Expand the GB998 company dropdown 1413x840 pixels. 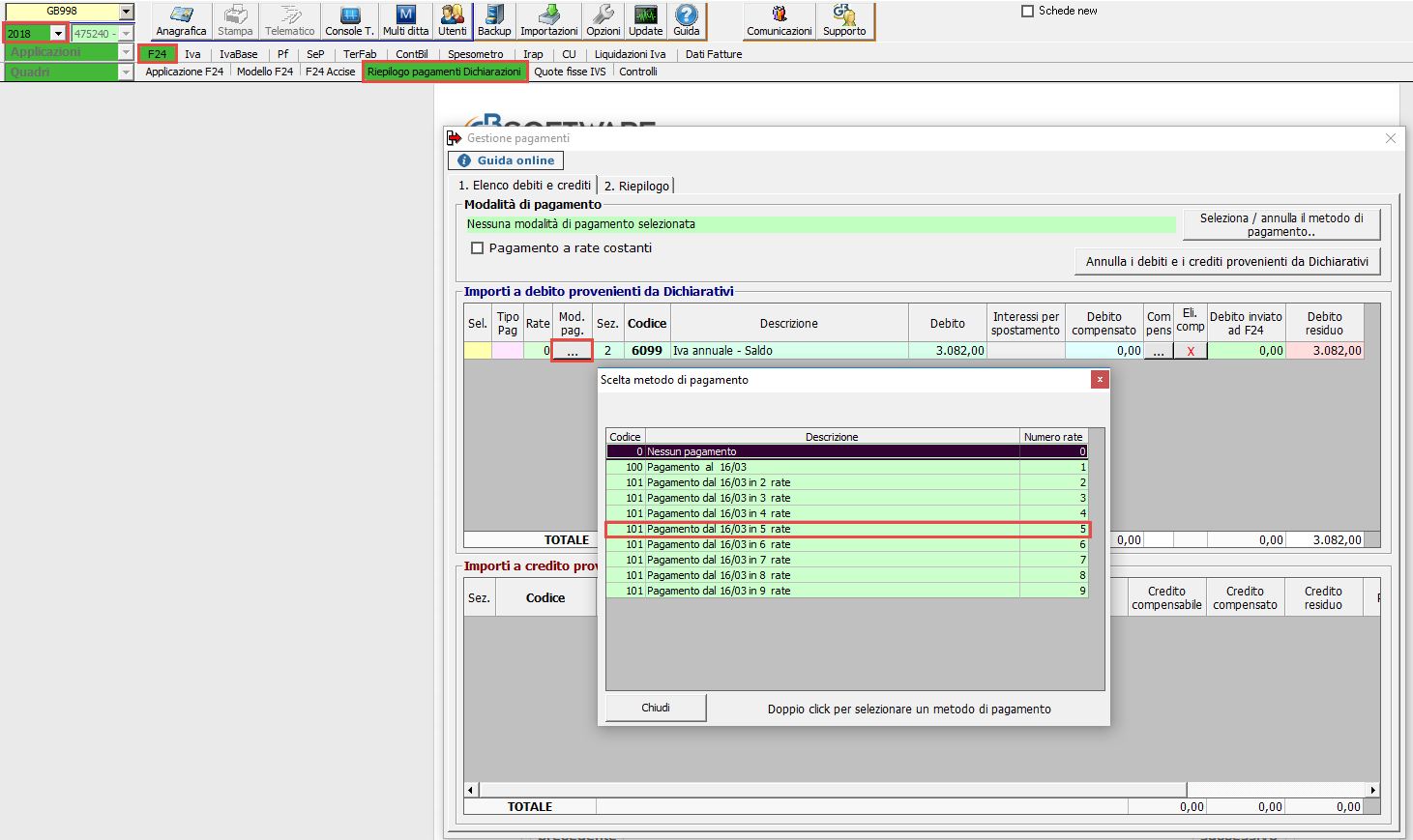[x=127, y=12]
